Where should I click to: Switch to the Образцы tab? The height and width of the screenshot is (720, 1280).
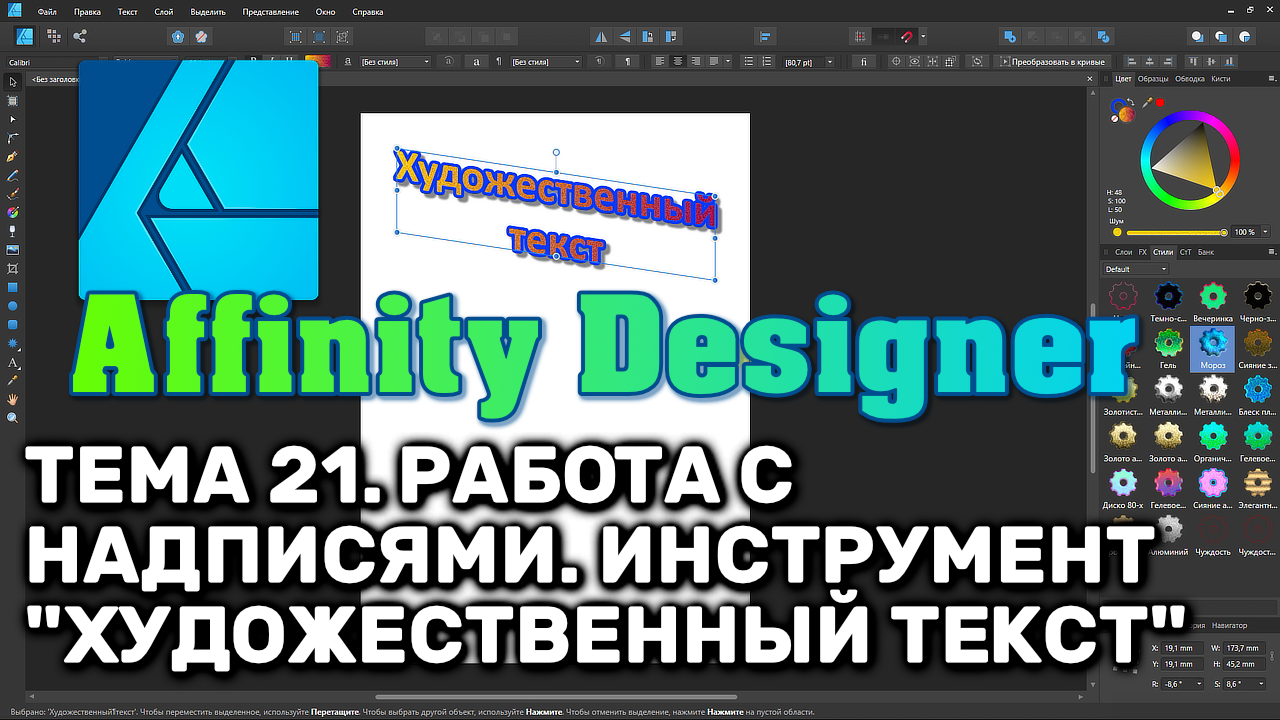point(1153,78)
